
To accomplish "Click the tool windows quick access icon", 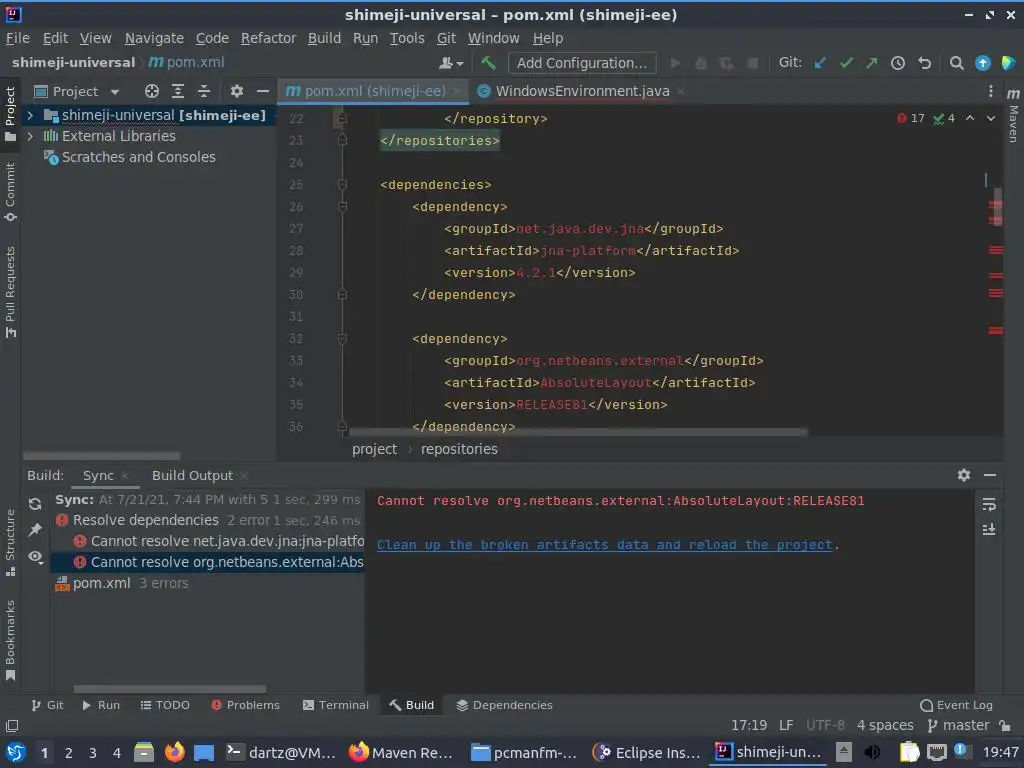I will tap(12, 726).
